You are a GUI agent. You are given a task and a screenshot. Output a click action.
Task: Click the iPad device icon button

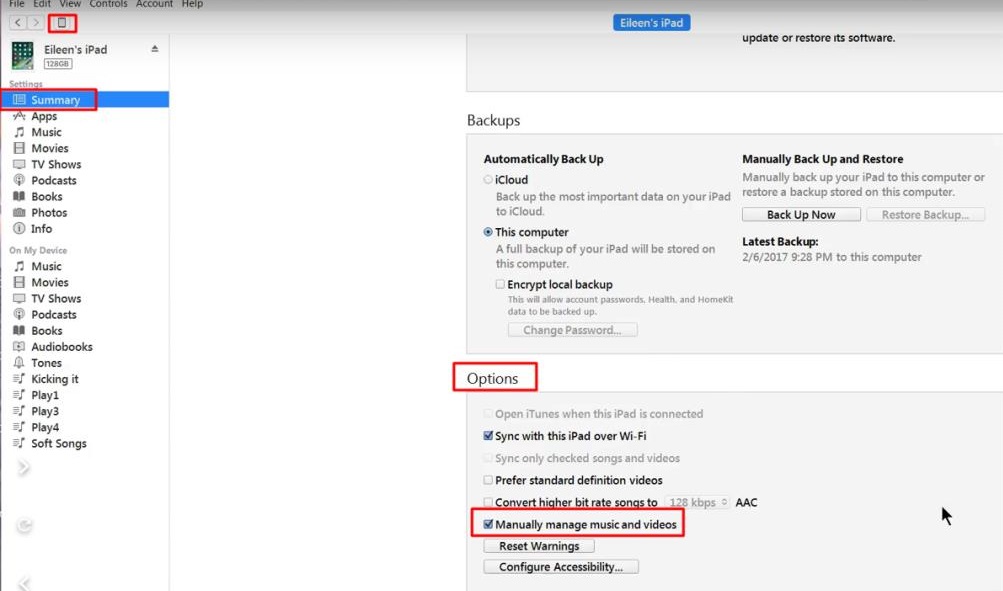[62, 22]
